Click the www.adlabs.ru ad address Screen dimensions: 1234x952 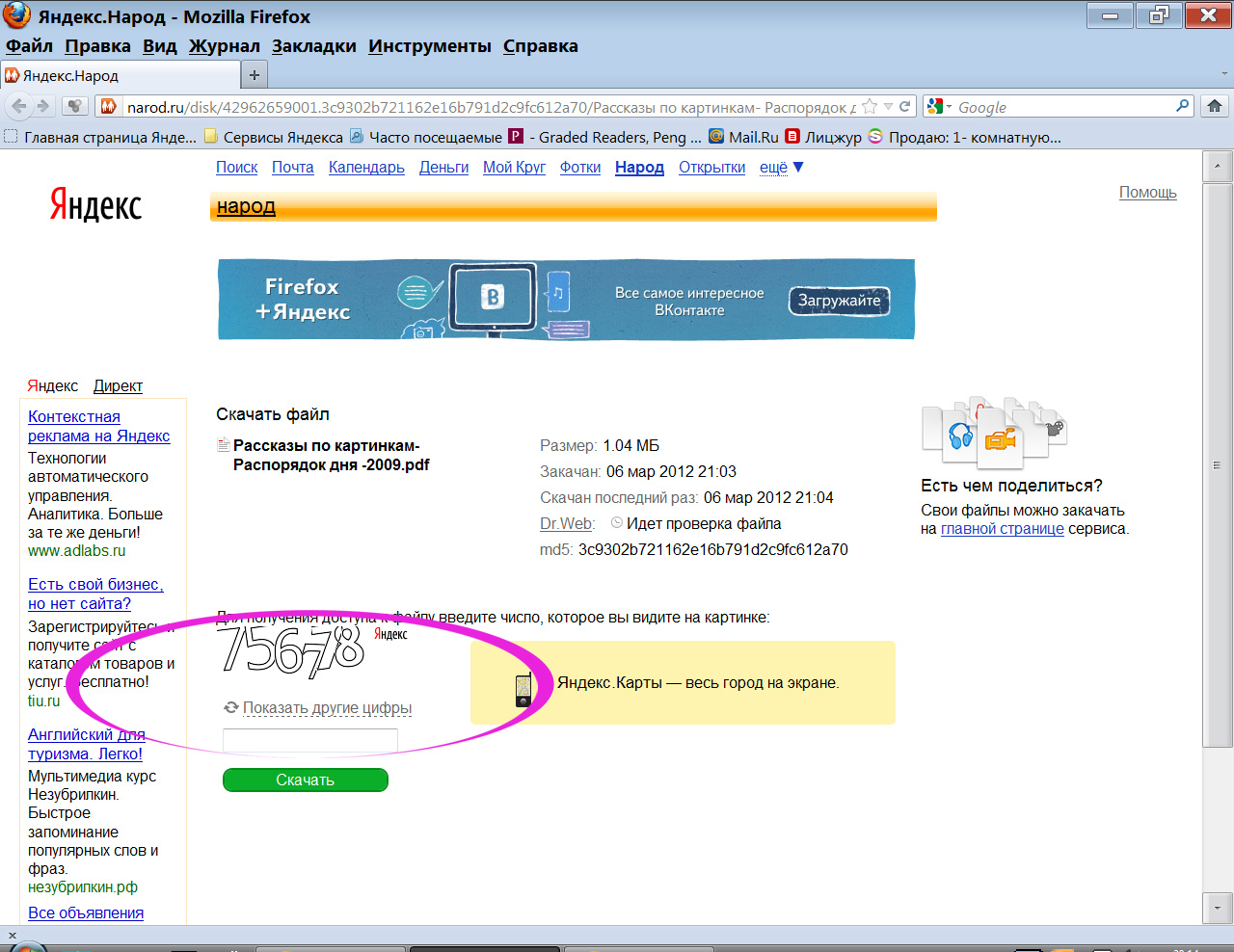(x=77, y=551)
